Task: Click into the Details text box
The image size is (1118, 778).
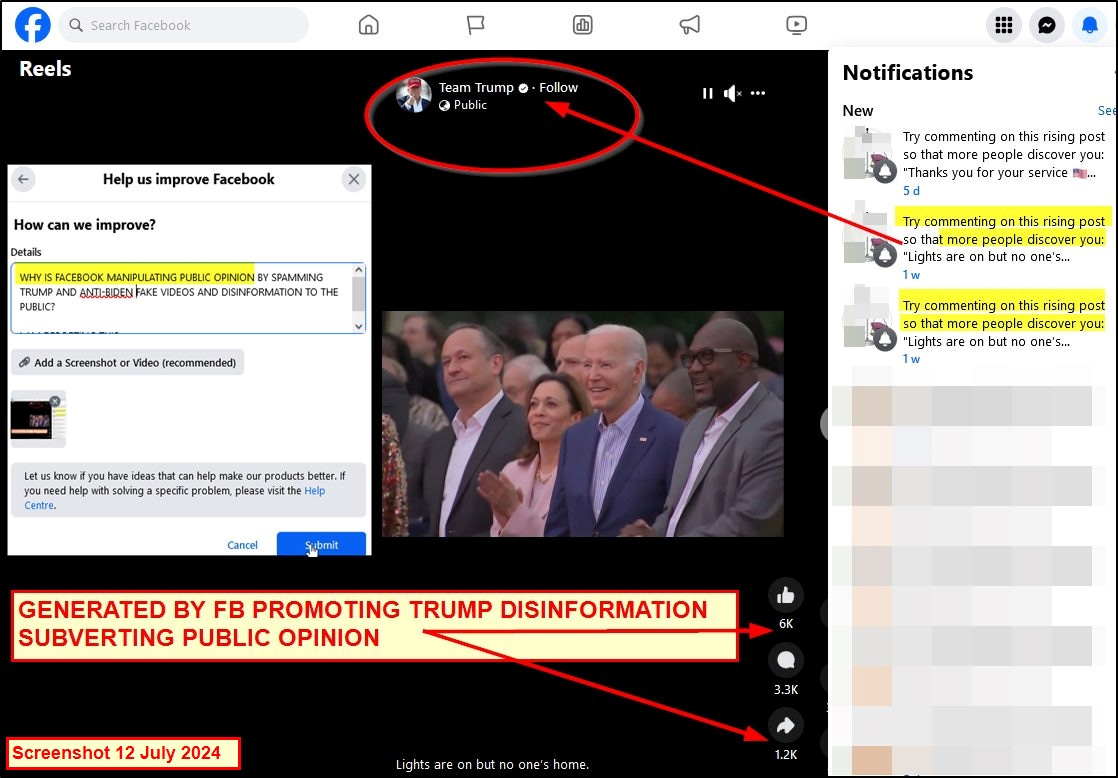Action: (x=182, y=297)
